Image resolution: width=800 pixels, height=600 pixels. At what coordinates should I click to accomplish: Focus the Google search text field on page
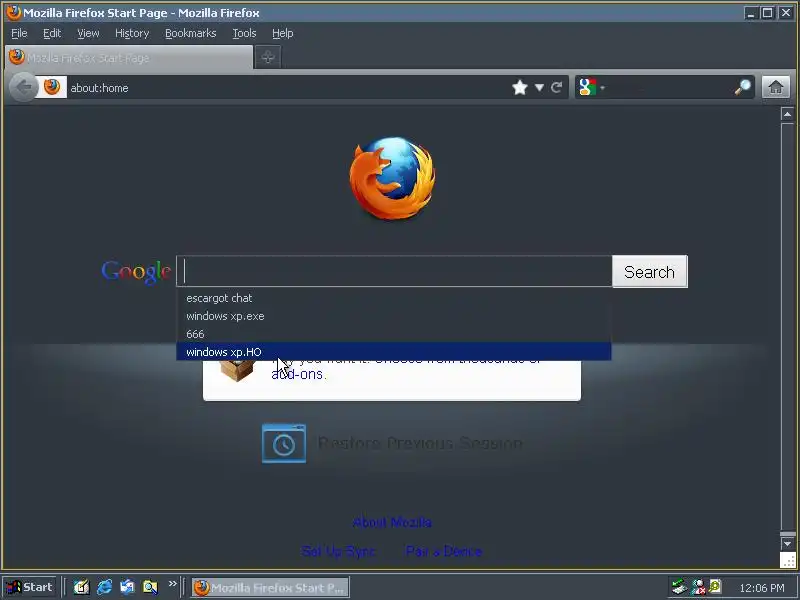394,271
